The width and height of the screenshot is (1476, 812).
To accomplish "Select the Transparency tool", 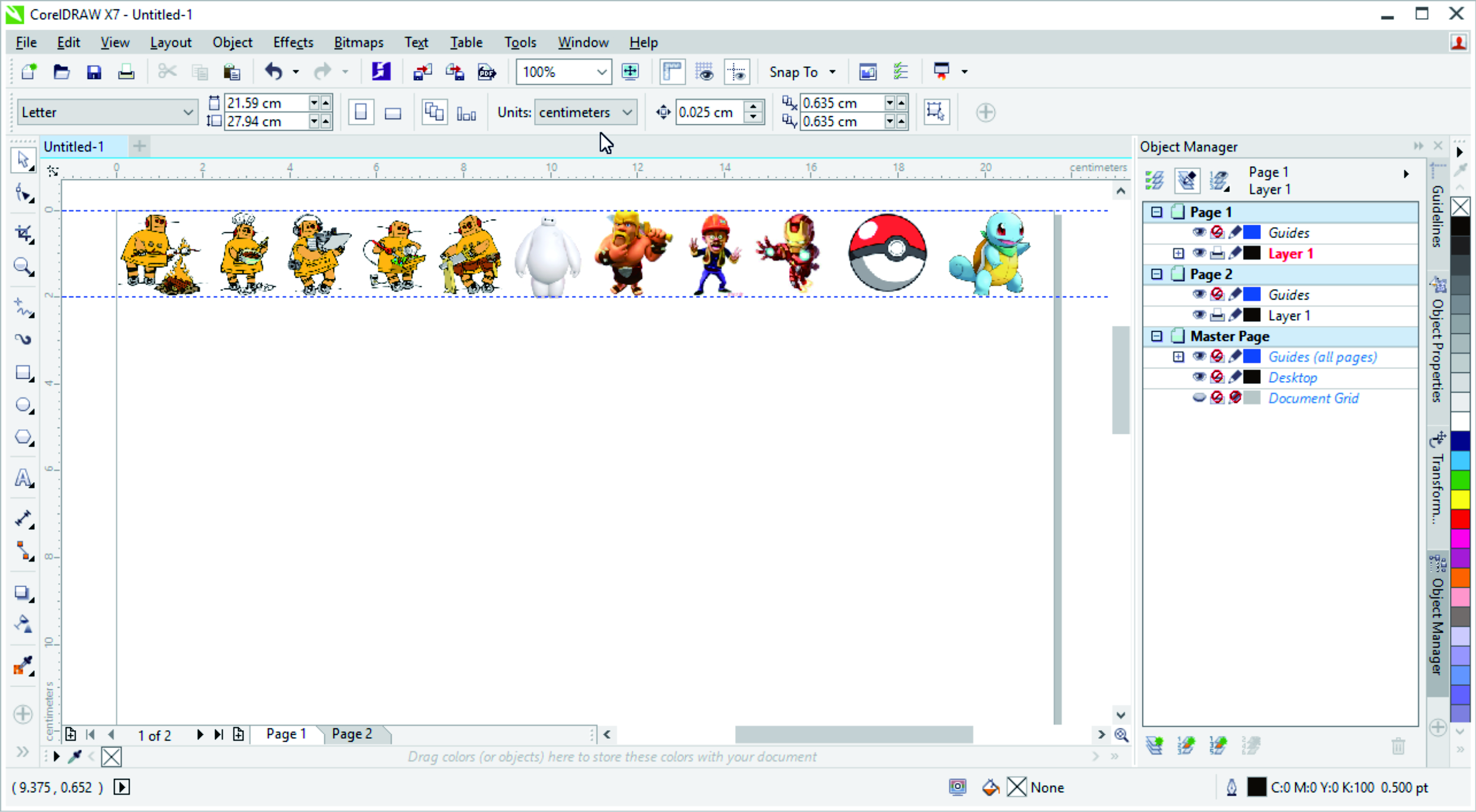I will pos(23,624).
